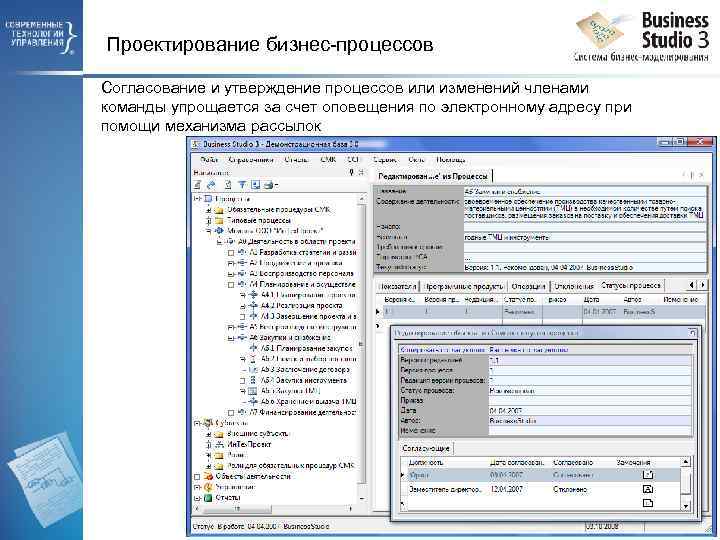
Task: Click the A6.3 Заключение договора process icon
Action: pyautogui.click(x=253, y=370)
